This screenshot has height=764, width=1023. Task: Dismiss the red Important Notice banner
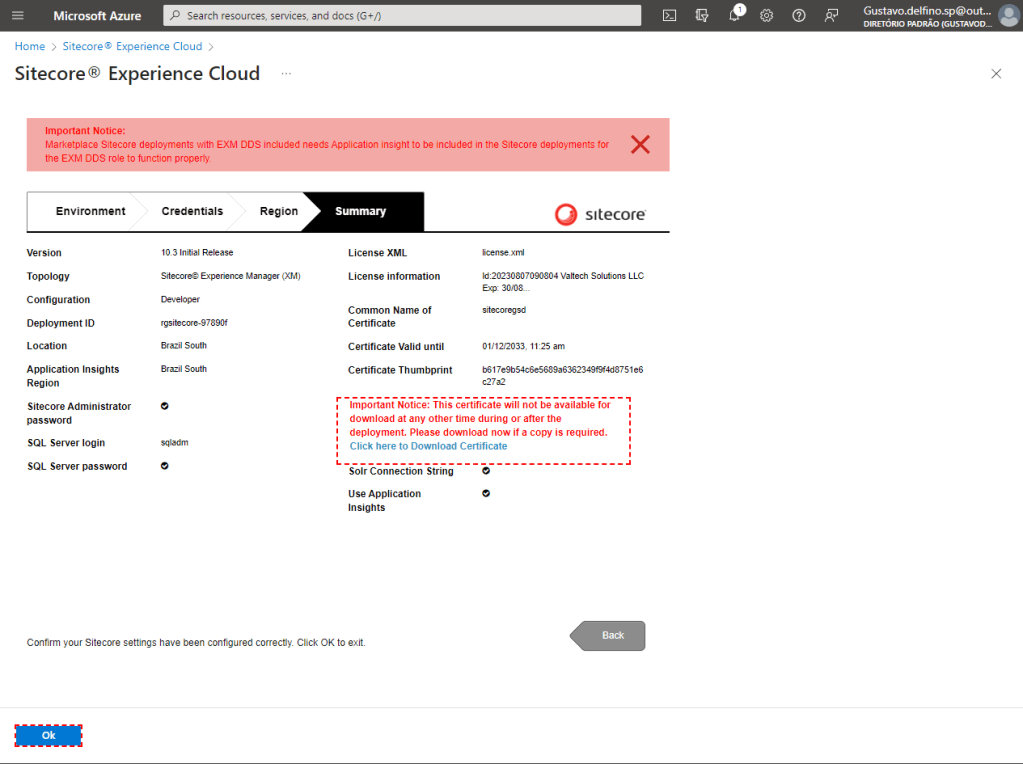point(640,144)
